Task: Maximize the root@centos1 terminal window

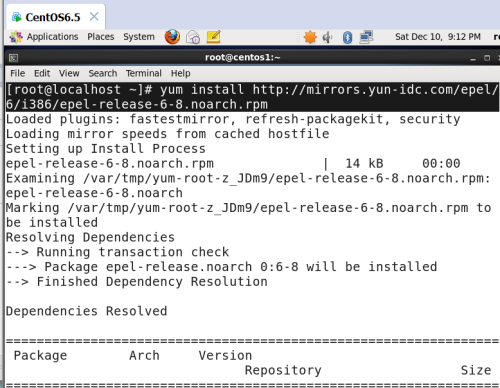Action: [x=487, y=58]
